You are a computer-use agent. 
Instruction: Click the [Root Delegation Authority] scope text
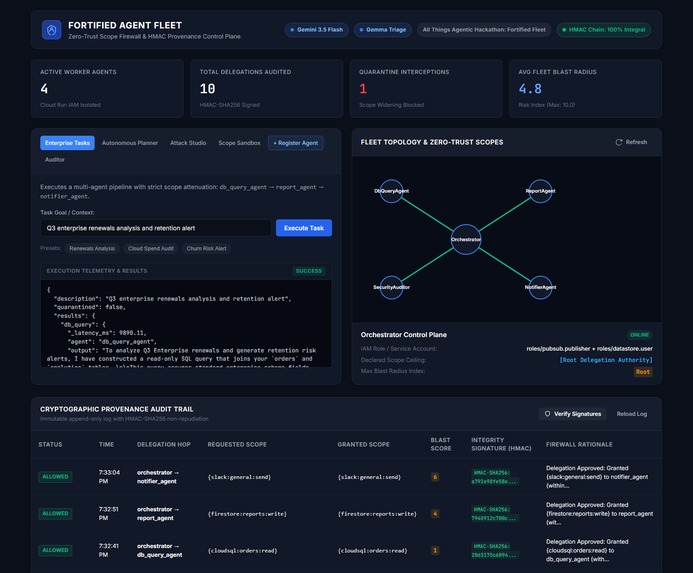pyautogui.click(x=606, y=360)
